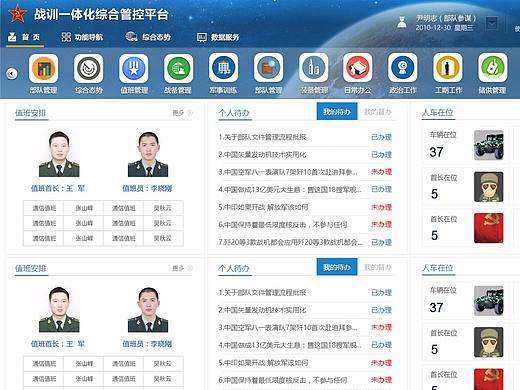Open item 5.中印如果开战 in second panel
Image resolution: width=520 pixels, height=390 pixels.
263,363
